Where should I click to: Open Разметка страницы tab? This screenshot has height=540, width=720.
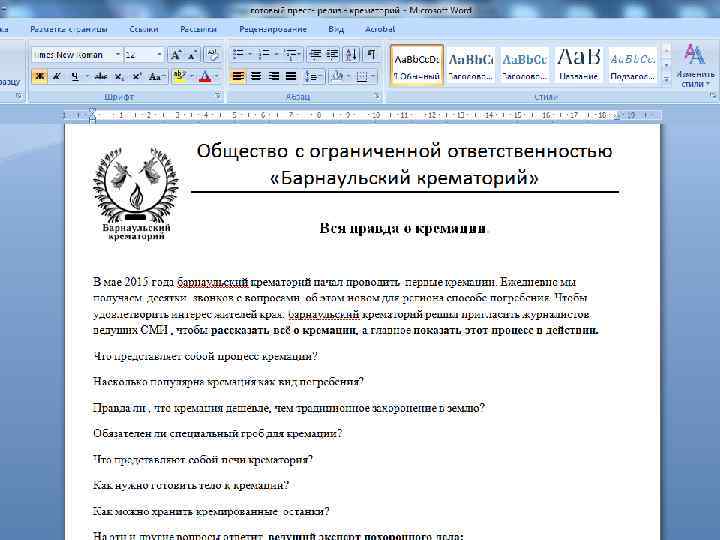pos(69,29)
